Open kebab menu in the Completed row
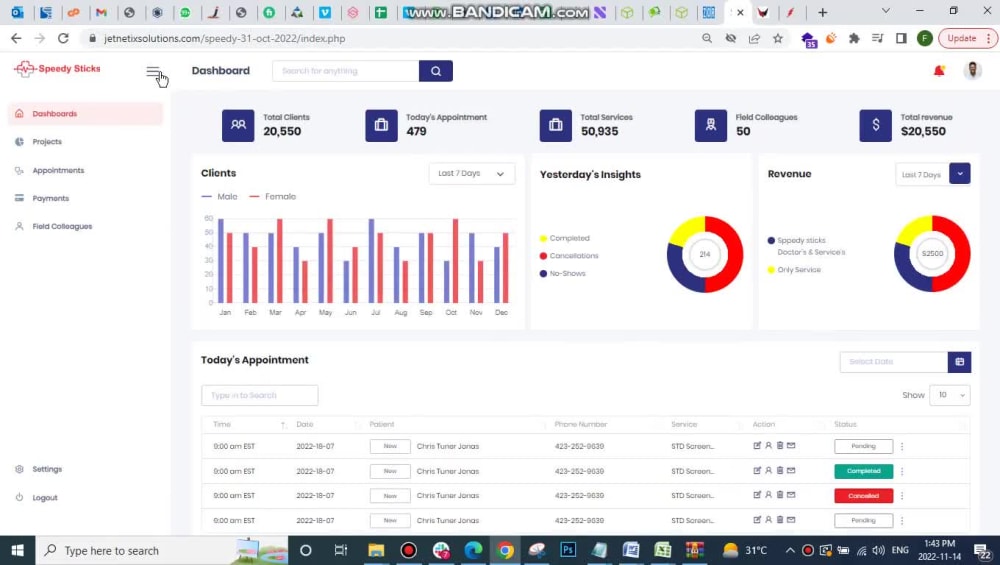The image size is (1000, 565). [x=902, y=471]
